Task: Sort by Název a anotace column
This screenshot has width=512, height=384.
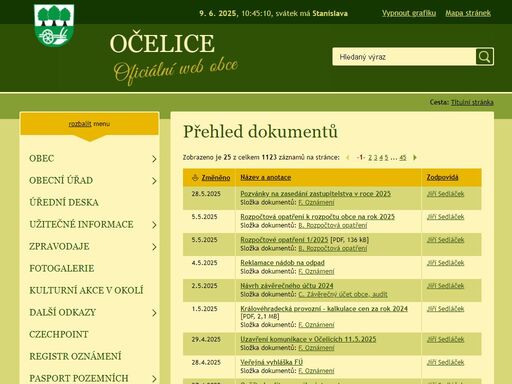Action: click(266, 177)
